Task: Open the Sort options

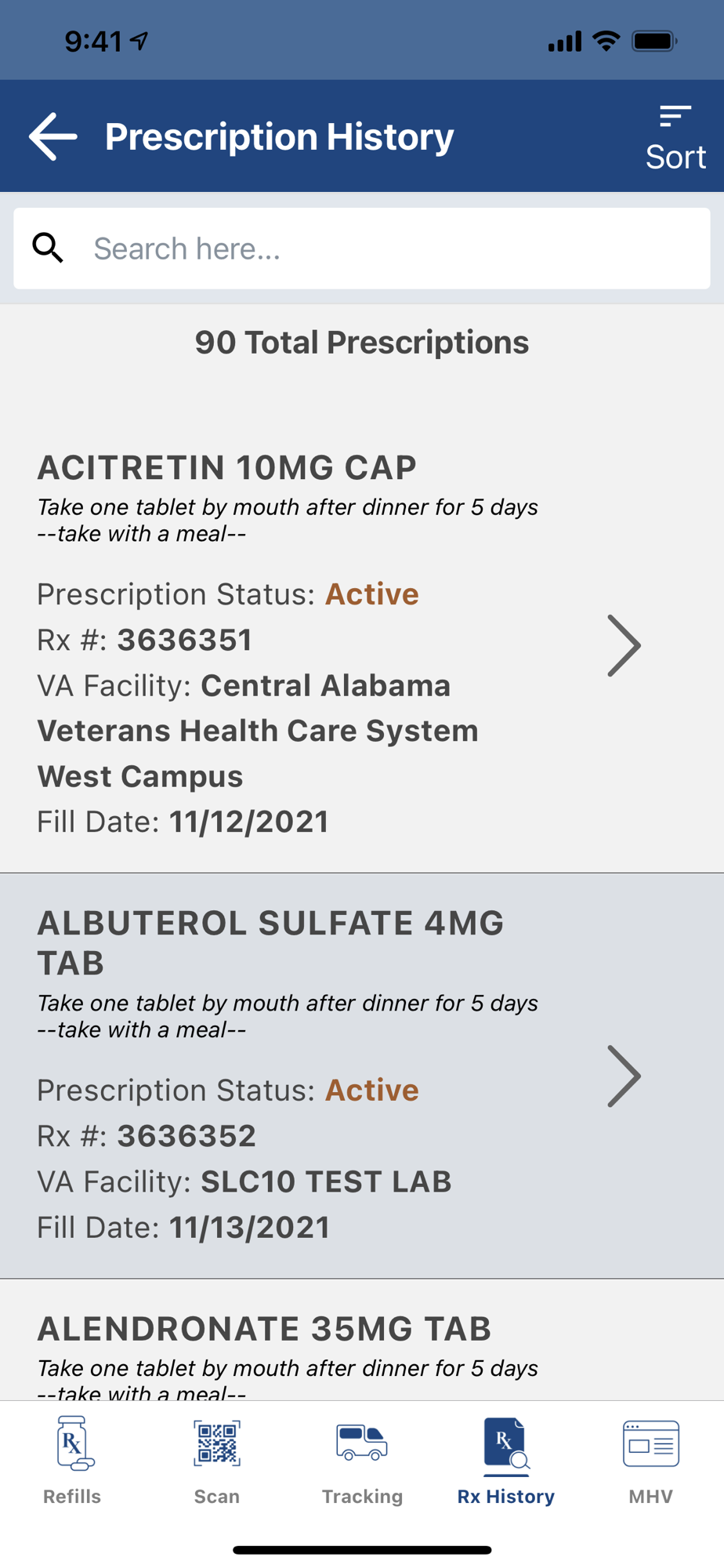Action: (x=675, y=138)
